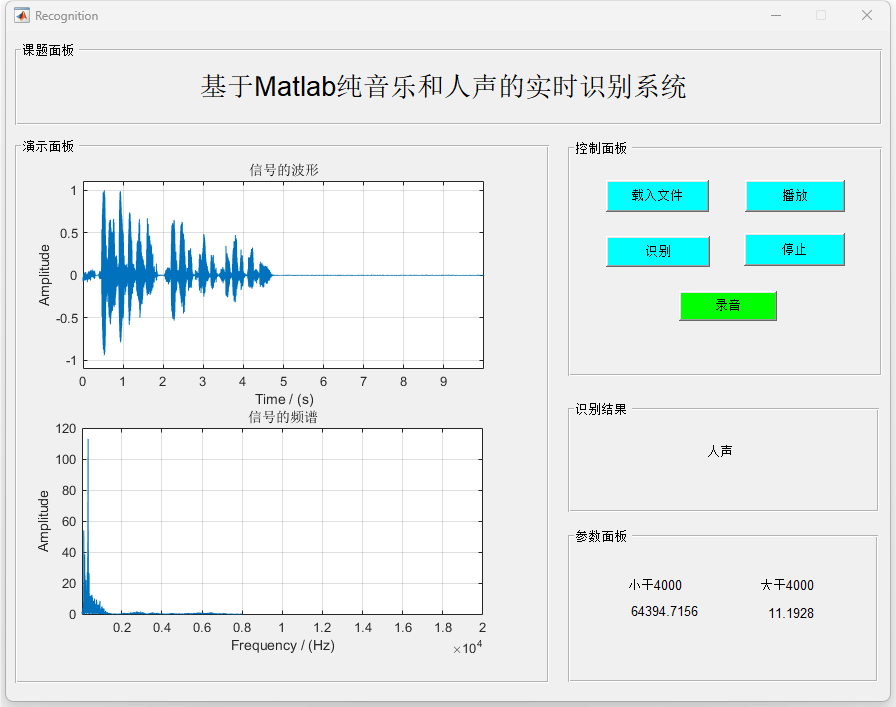Click the 载入文件 (load file) button
The image size is (896, 707).
(x=657, y=196)
